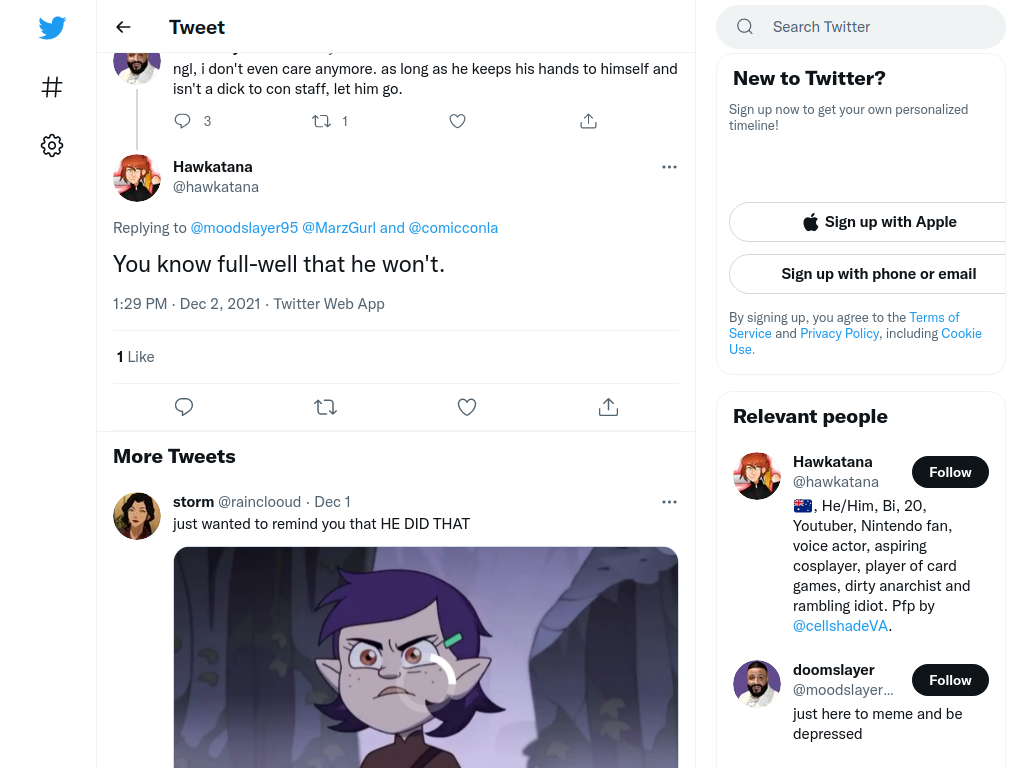
Task: Open the Settings gear icon
Action: coord(52,145)
